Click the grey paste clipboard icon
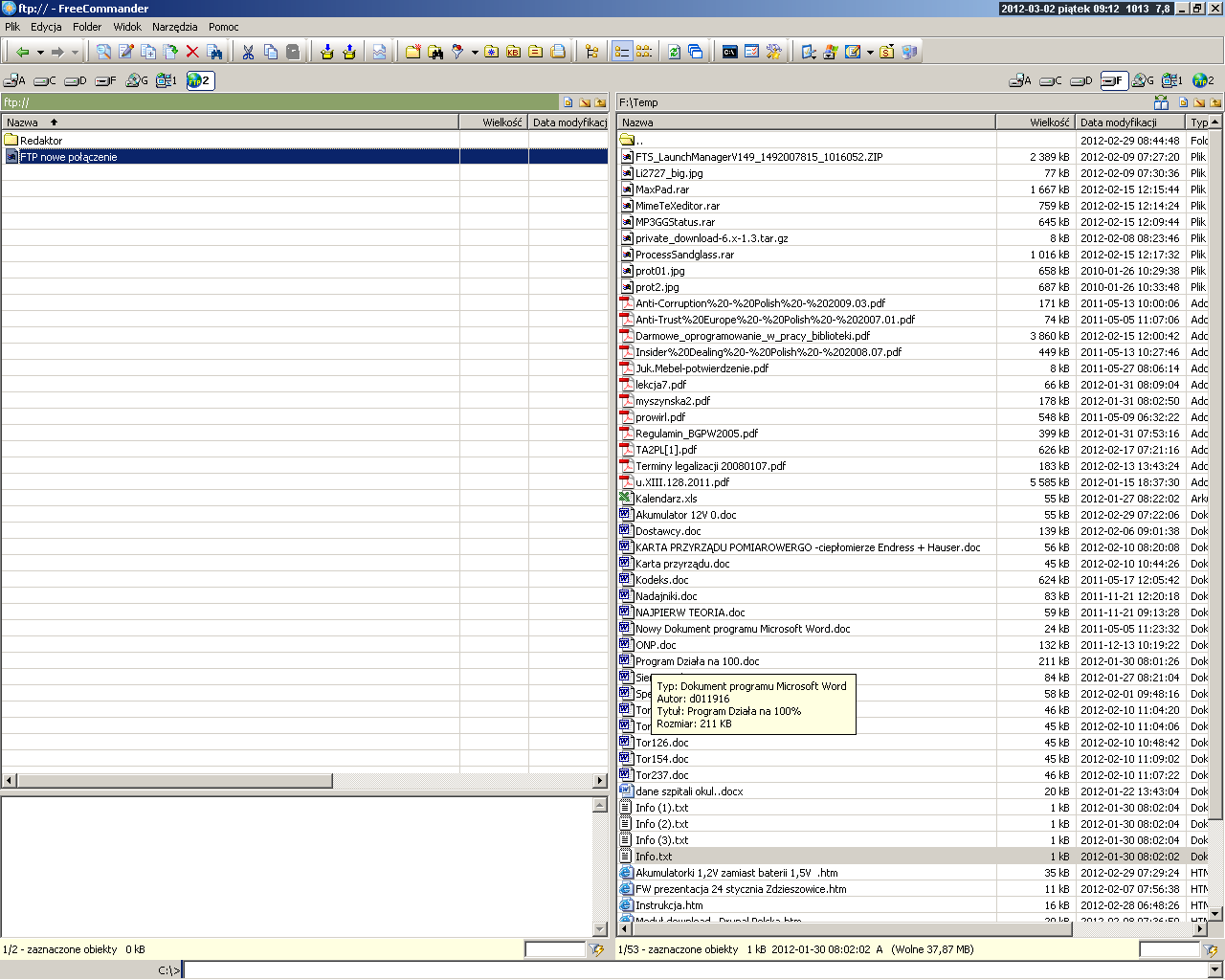The image size is (1225, 980). [293, 52]
